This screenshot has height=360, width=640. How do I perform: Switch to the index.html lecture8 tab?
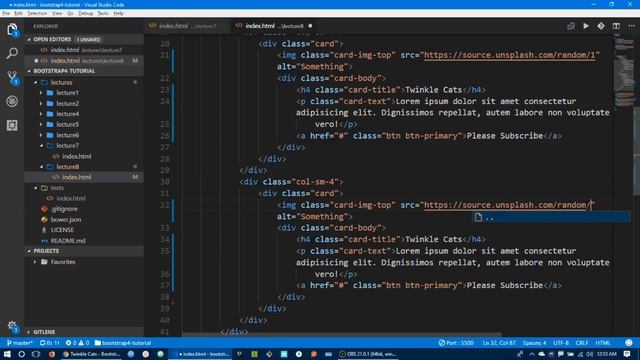click(274, 26)
